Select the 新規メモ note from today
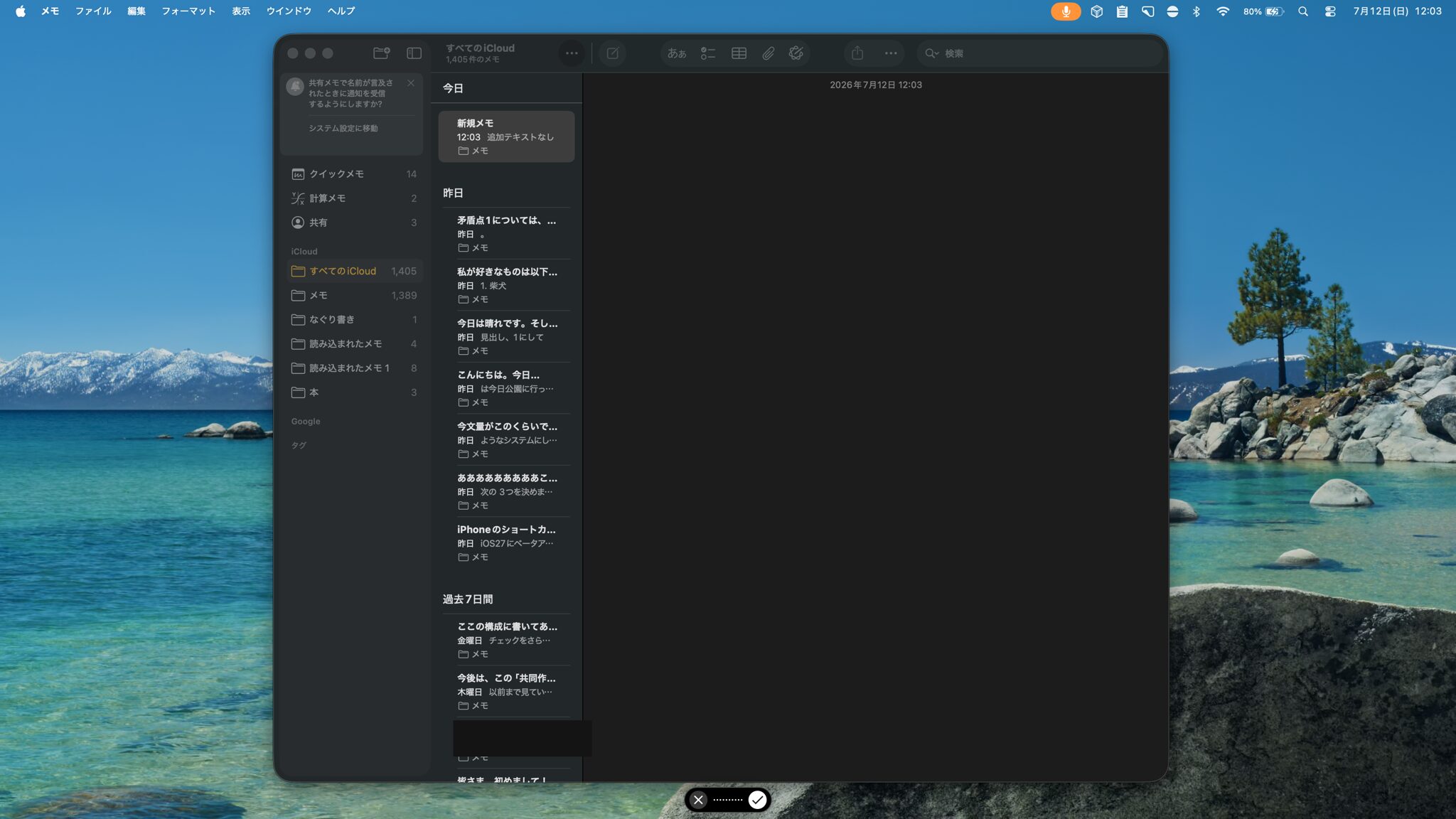The height and width of the screenshot is (819, 1456). coord(506,136)
